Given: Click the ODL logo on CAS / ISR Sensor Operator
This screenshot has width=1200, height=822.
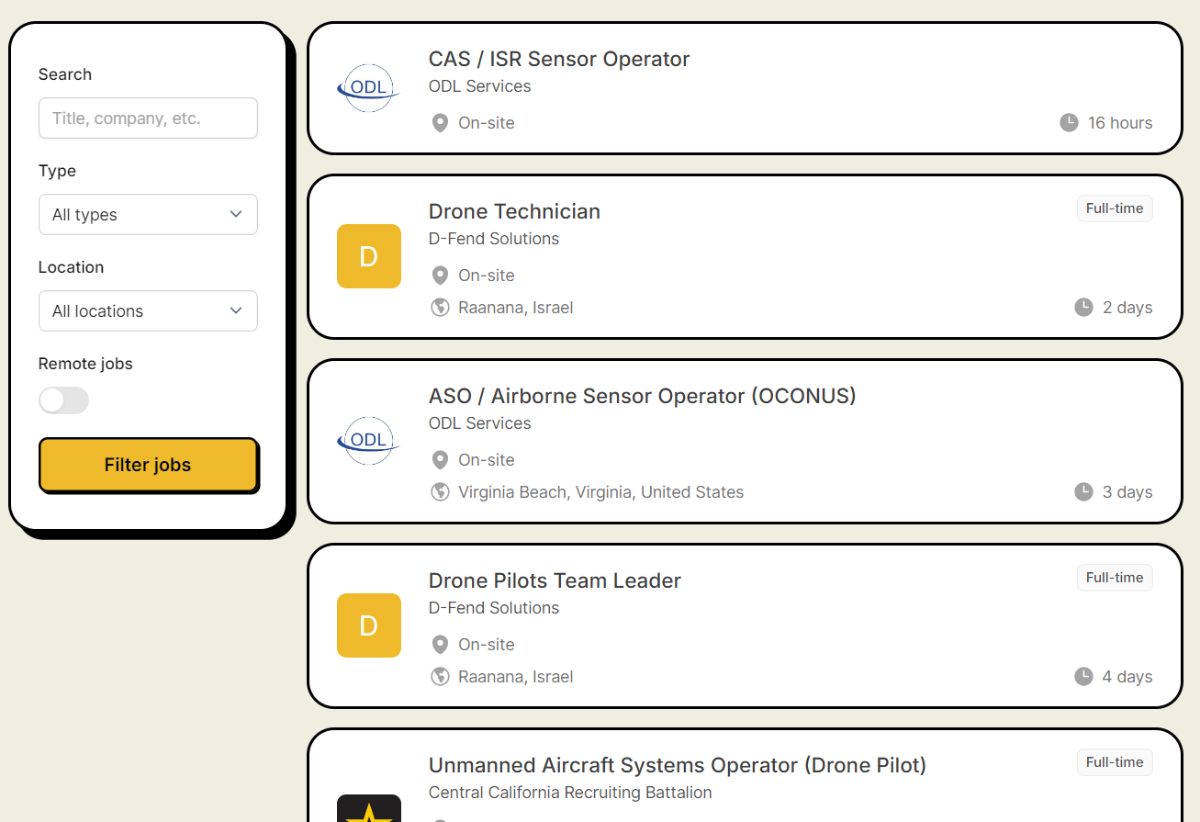Looking at the screenshot, I should [369, 88].
